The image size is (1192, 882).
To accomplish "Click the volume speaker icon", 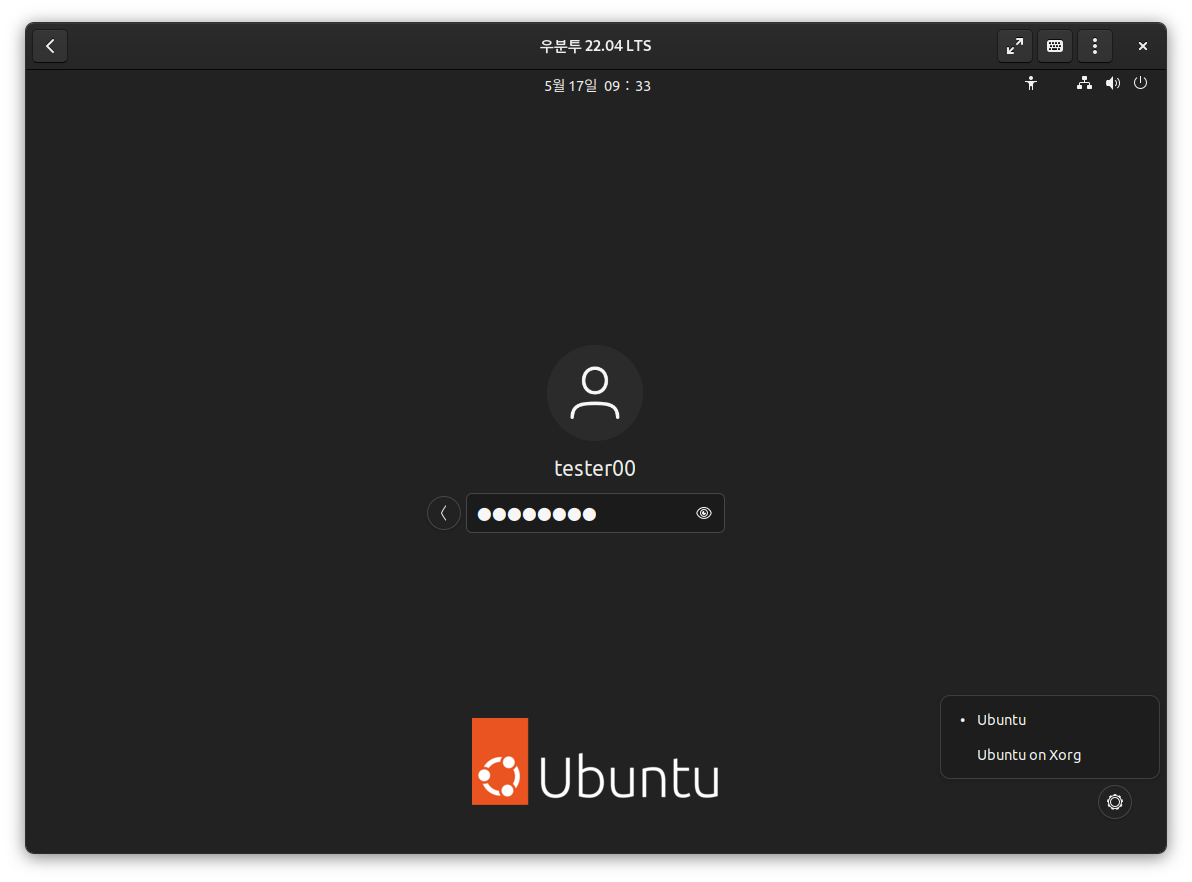I will (x=1113, y=84).
